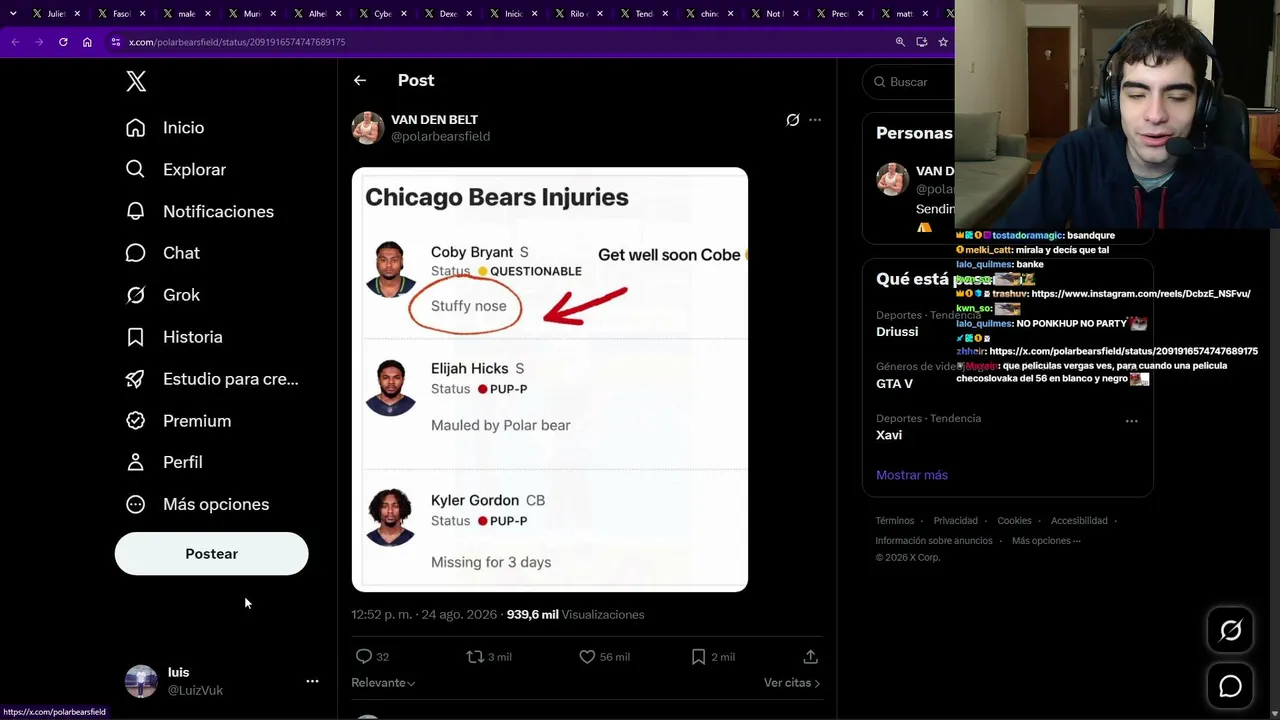Open Grok from the sidebar
Screen dimensions: 1280x720
pos(163,296)
